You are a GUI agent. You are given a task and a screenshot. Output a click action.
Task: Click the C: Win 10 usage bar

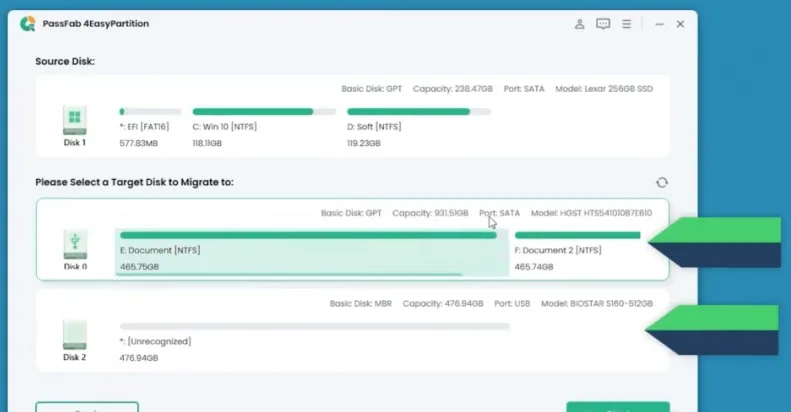[x=264, y=111]
